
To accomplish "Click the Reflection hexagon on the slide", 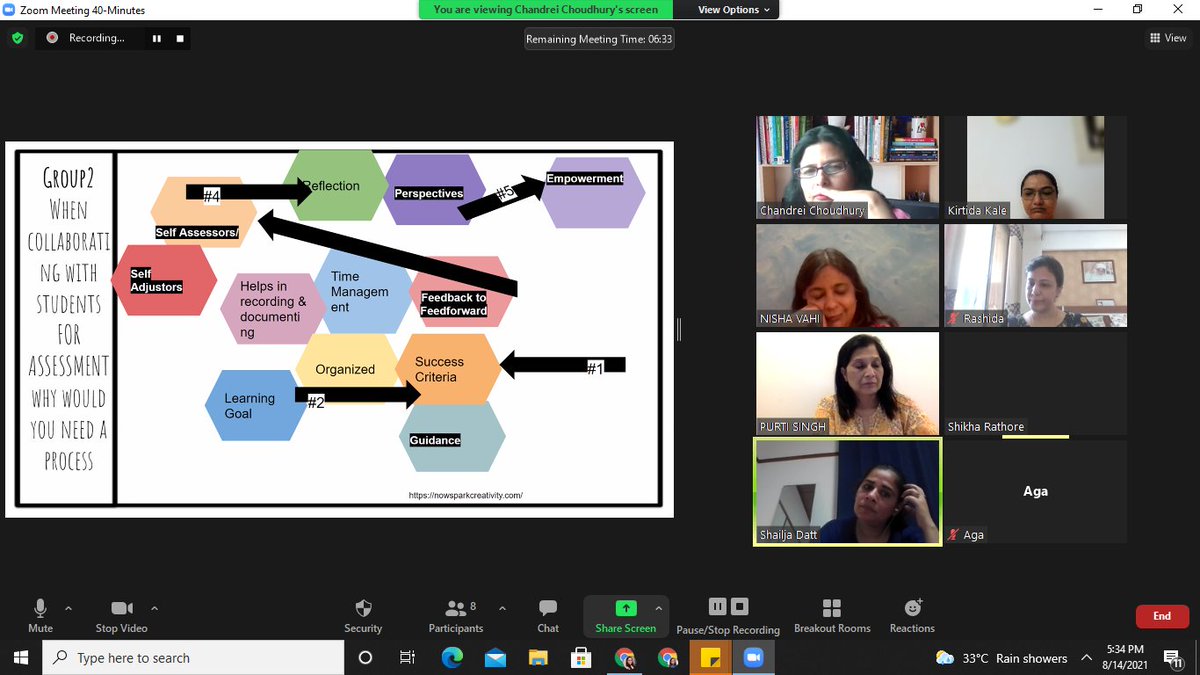I will point(334,185).
